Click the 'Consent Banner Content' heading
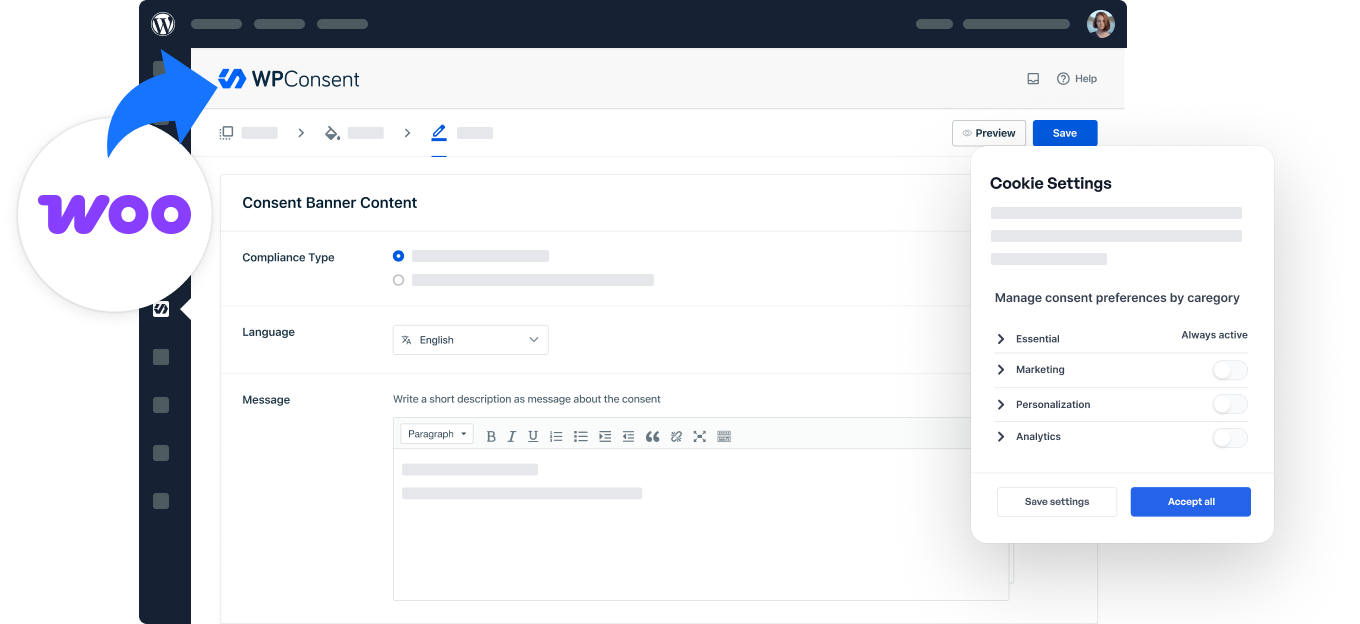The height and width of the screenshot is (624, 1360). 330,203
